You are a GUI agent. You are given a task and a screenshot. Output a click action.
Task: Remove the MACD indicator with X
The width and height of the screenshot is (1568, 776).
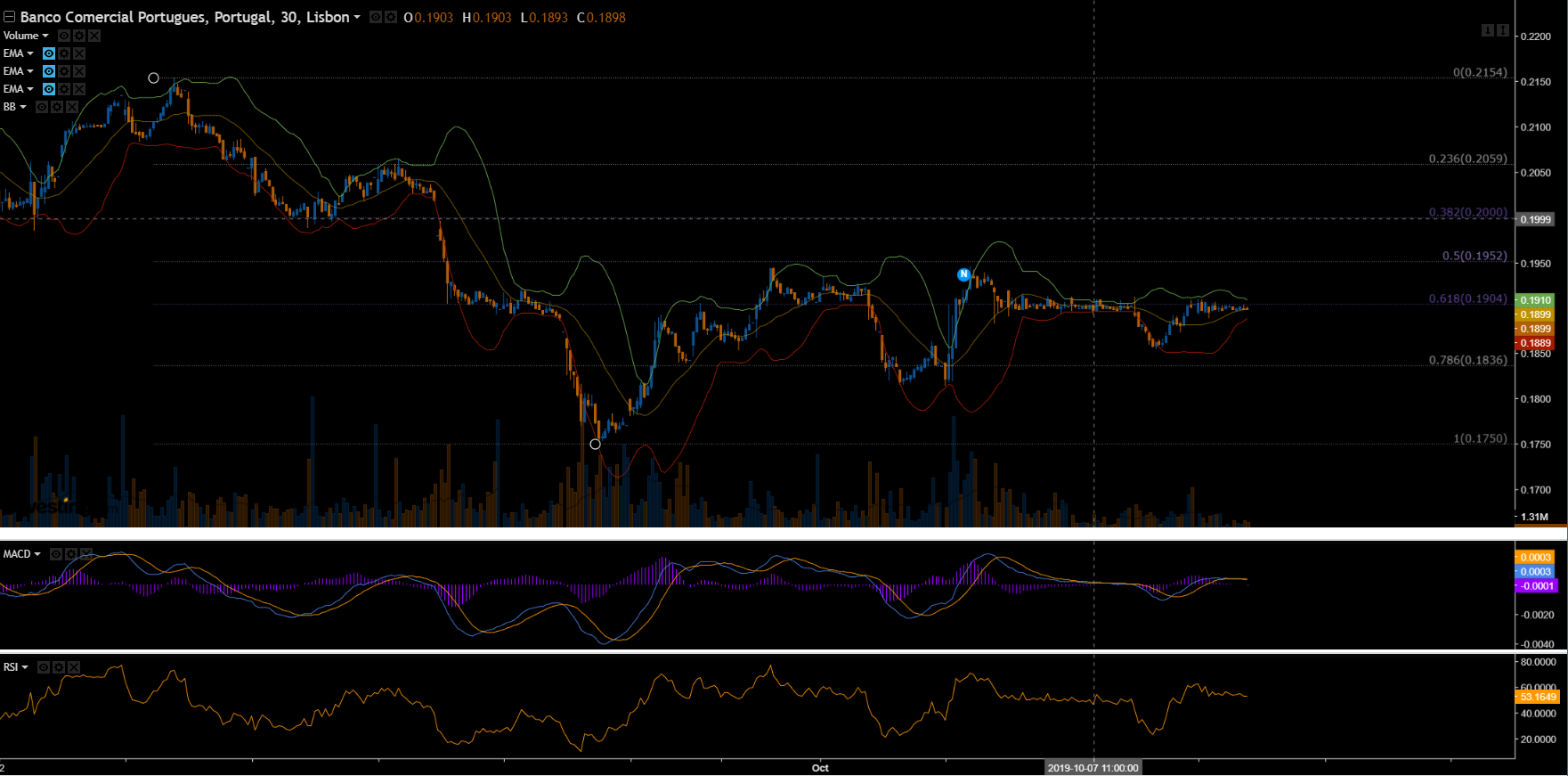click(x=86, y=554)
